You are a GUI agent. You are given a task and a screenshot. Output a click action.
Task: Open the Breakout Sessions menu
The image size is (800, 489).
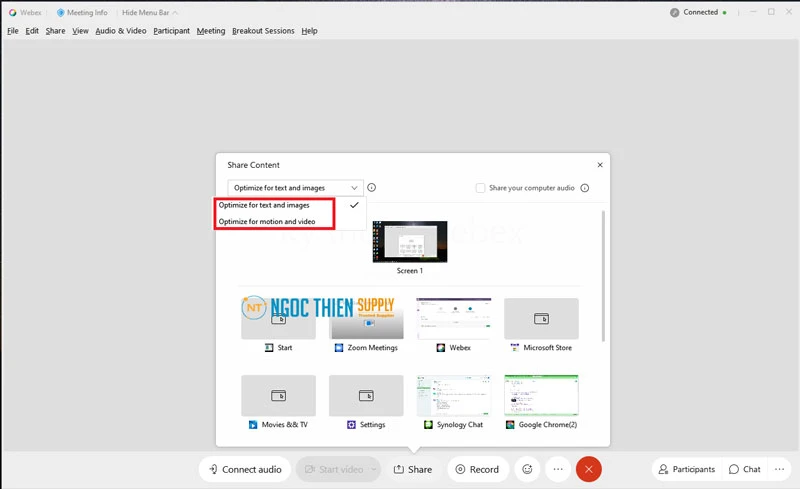[263, 31]
